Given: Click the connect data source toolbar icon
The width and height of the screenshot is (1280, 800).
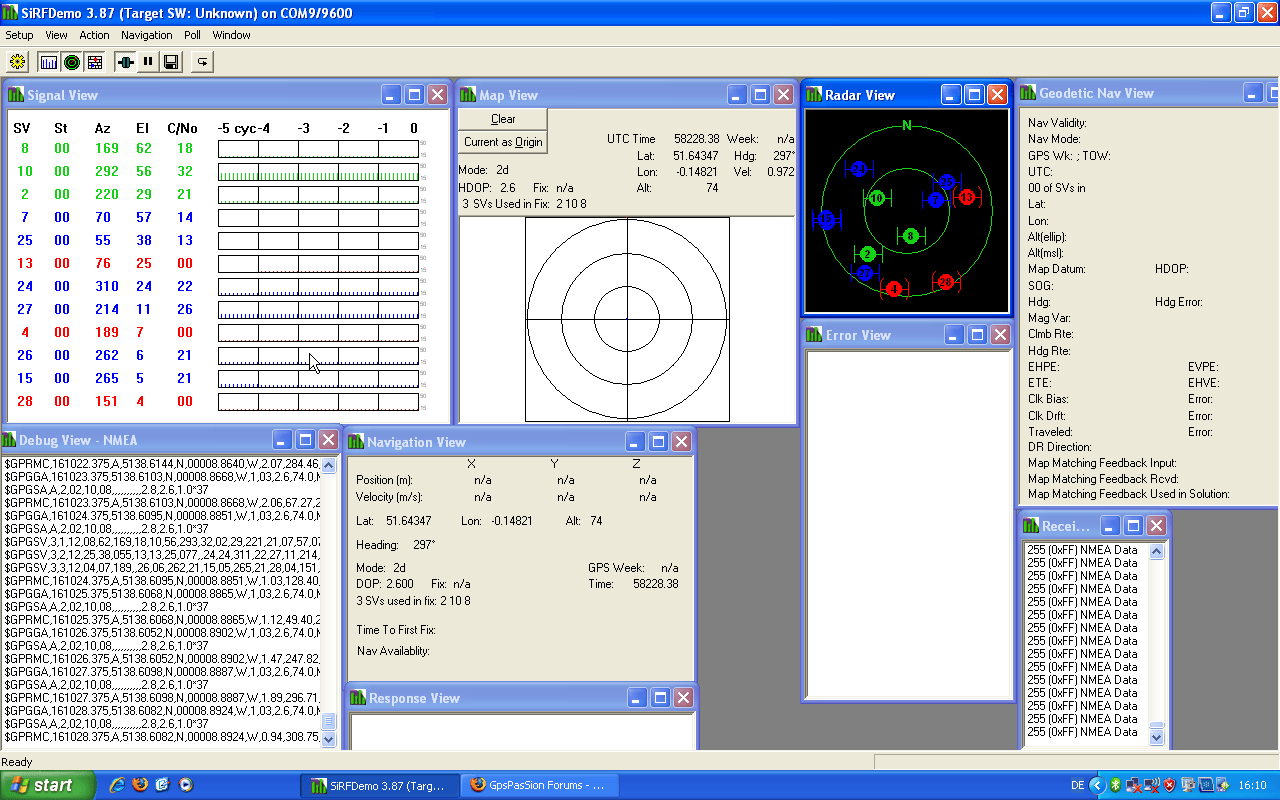Looking at the screenshot, I should point(125,62).
